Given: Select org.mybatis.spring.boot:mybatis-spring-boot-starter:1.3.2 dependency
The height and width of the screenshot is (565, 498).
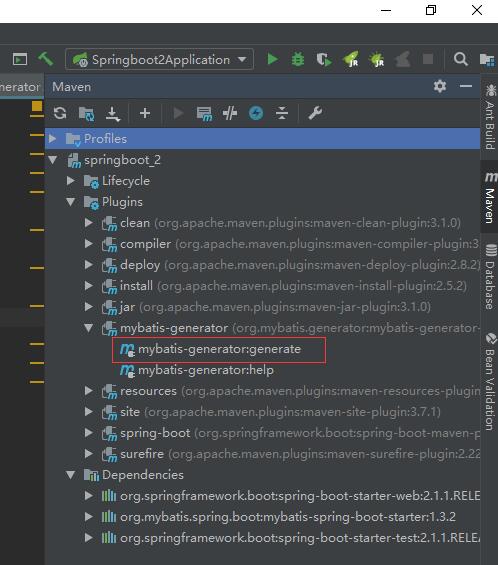Looking at the screenshot, I should coord(288,517).
